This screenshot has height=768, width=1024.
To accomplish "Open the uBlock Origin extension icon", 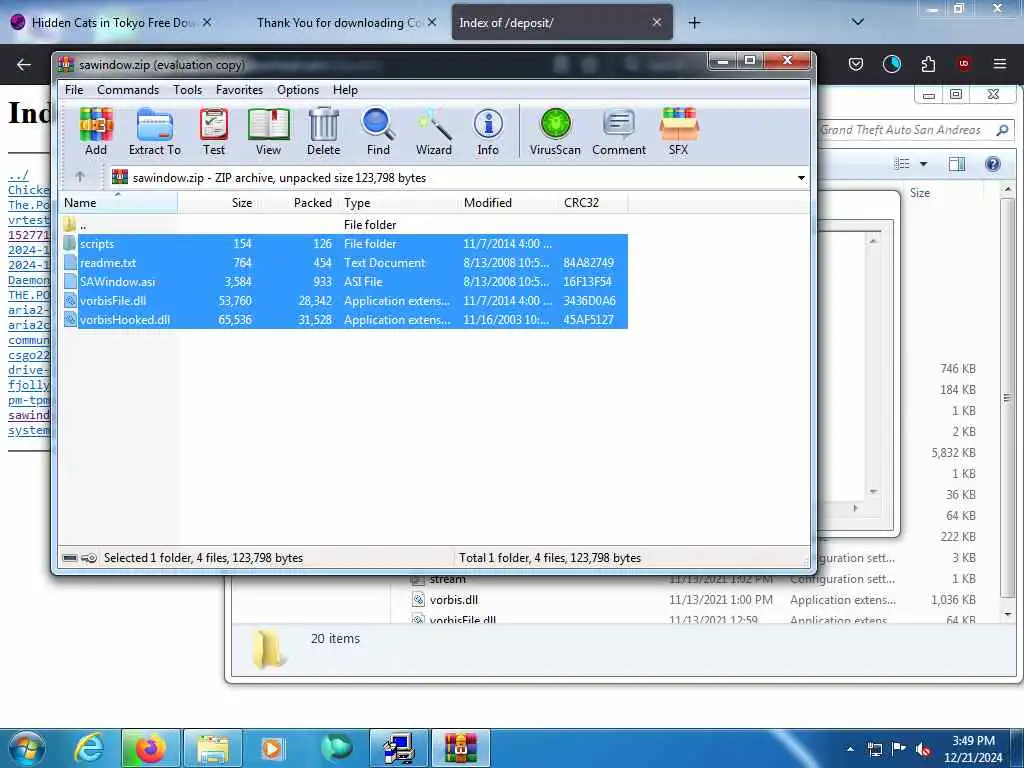I will point(963,64).
